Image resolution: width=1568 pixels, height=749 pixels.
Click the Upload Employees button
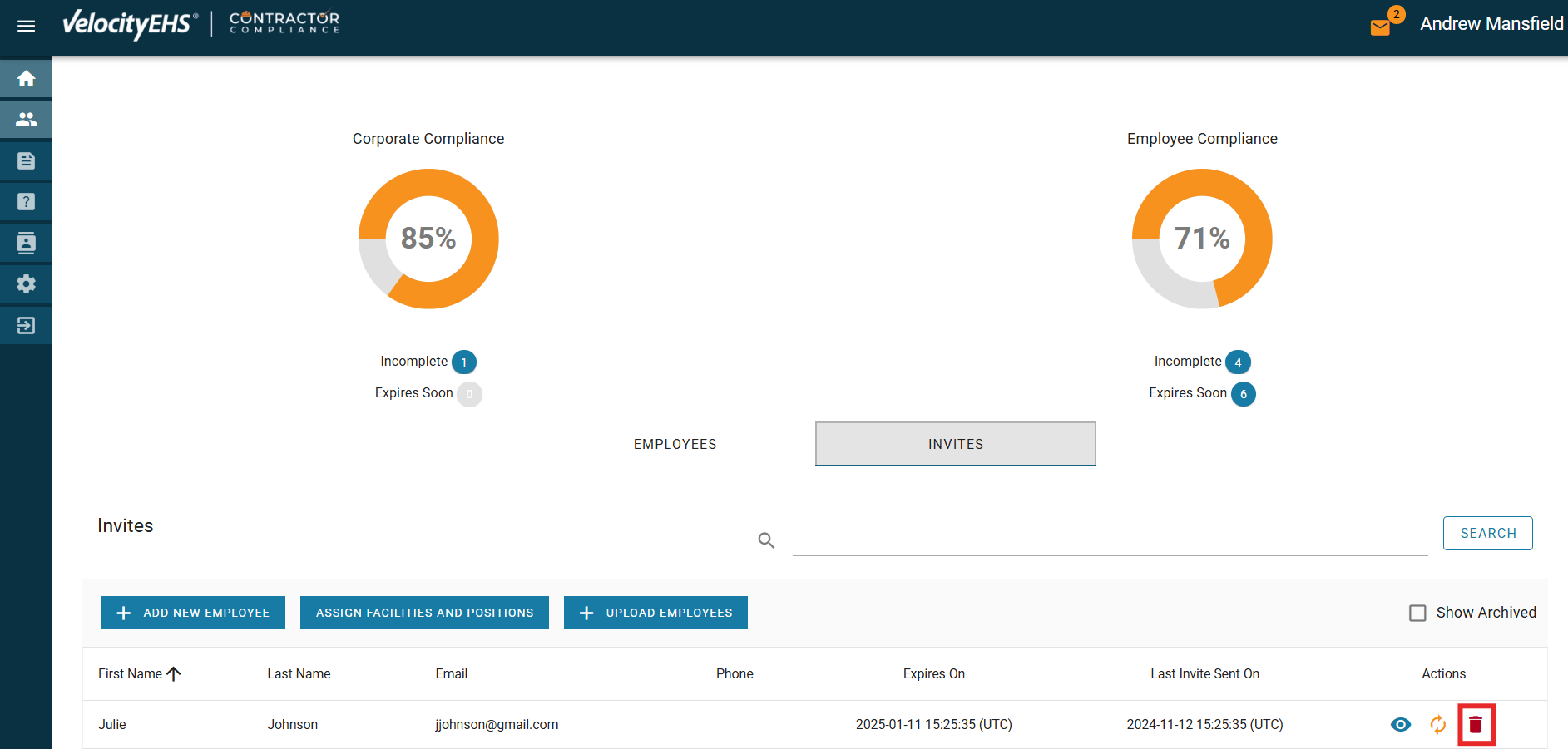point(655,613)
